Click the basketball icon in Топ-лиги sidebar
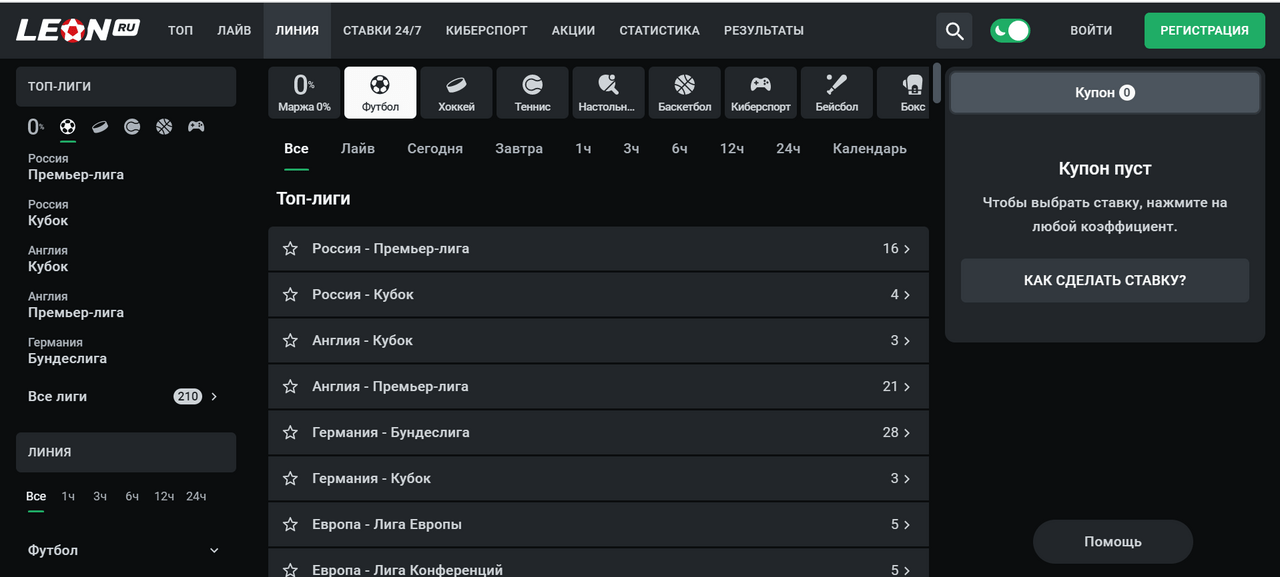 tap(164, 127)
